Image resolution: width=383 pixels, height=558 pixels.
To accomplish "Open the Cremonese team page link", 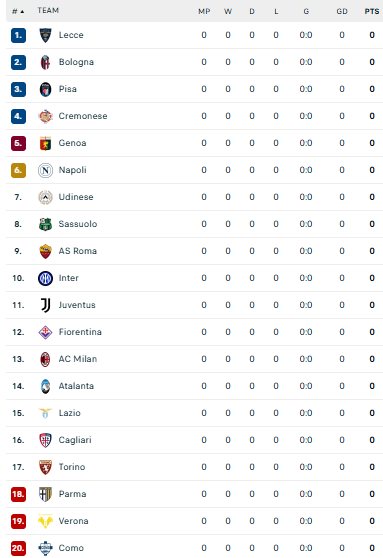I will point(83,116).
